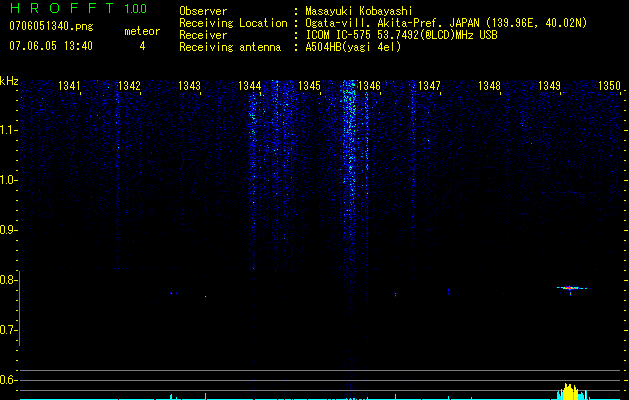Click the ICOM IC-575 receiver value
The width and height of the screenshot is (629, 400).
tap(401, 35)
